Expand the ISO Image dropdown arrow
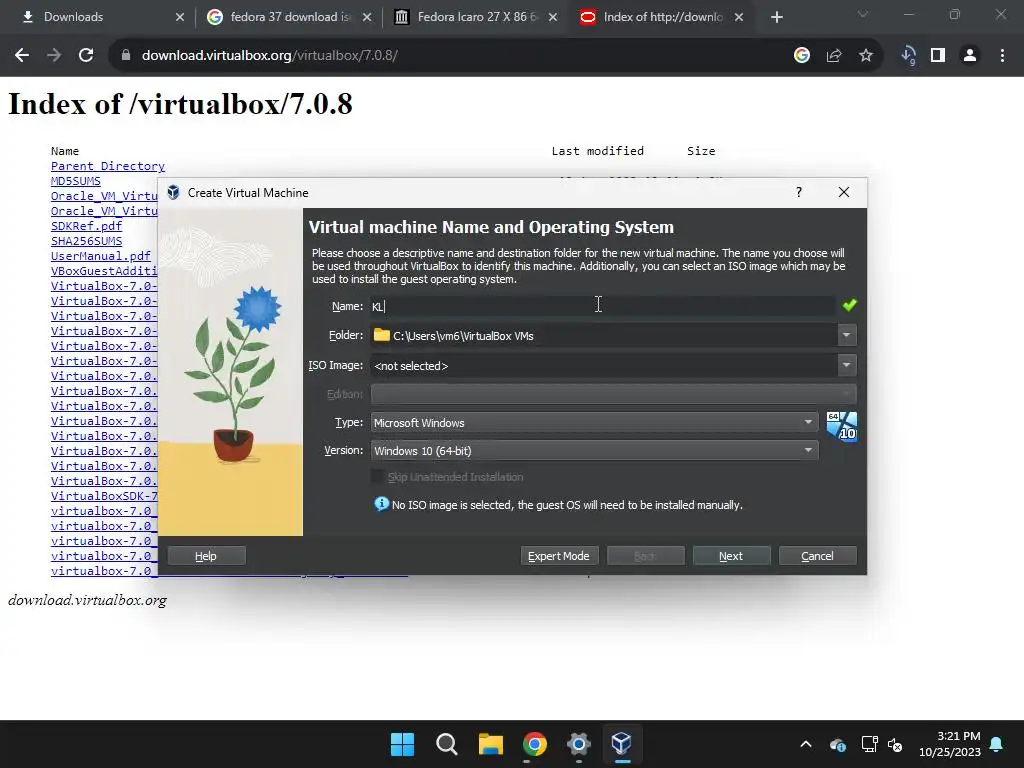 pos(846,365)
